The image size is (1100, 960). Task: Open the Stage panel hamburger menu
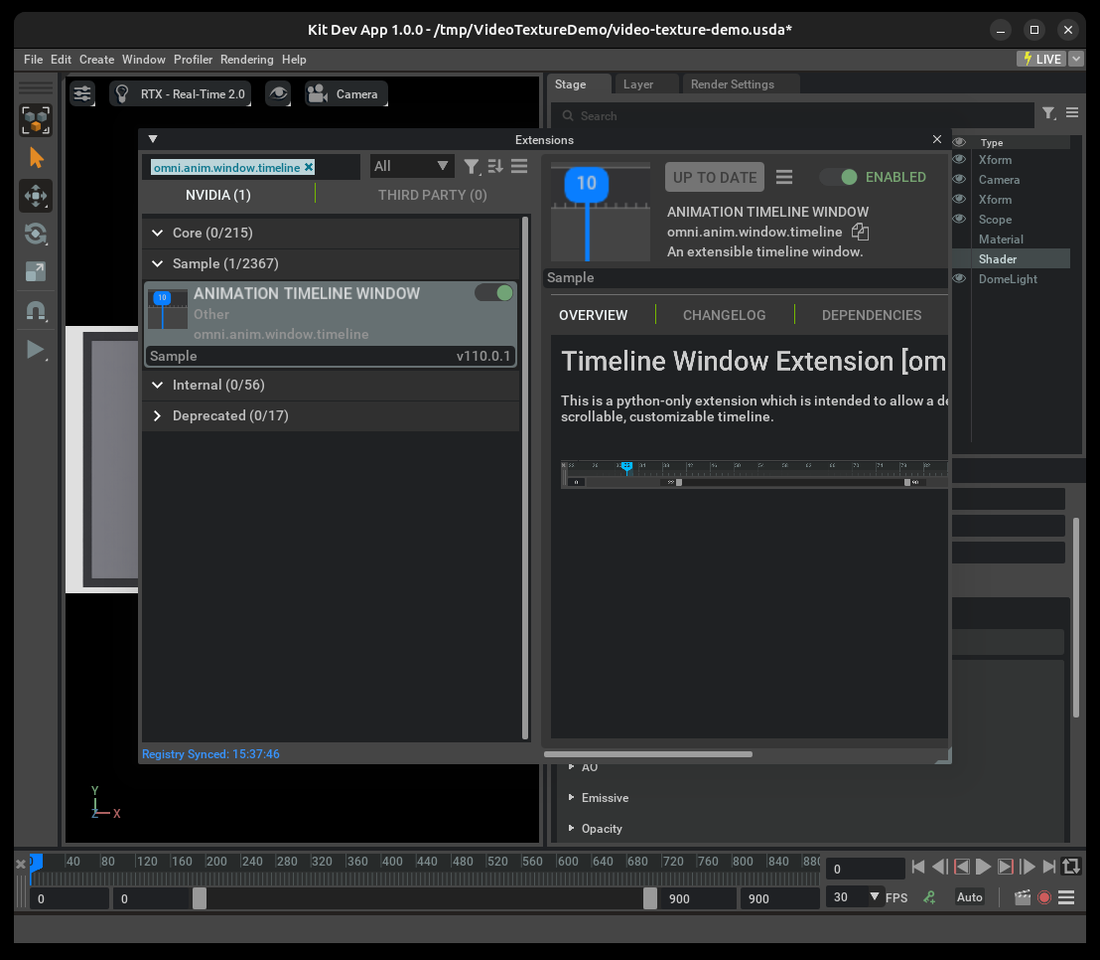(1072, 112)
